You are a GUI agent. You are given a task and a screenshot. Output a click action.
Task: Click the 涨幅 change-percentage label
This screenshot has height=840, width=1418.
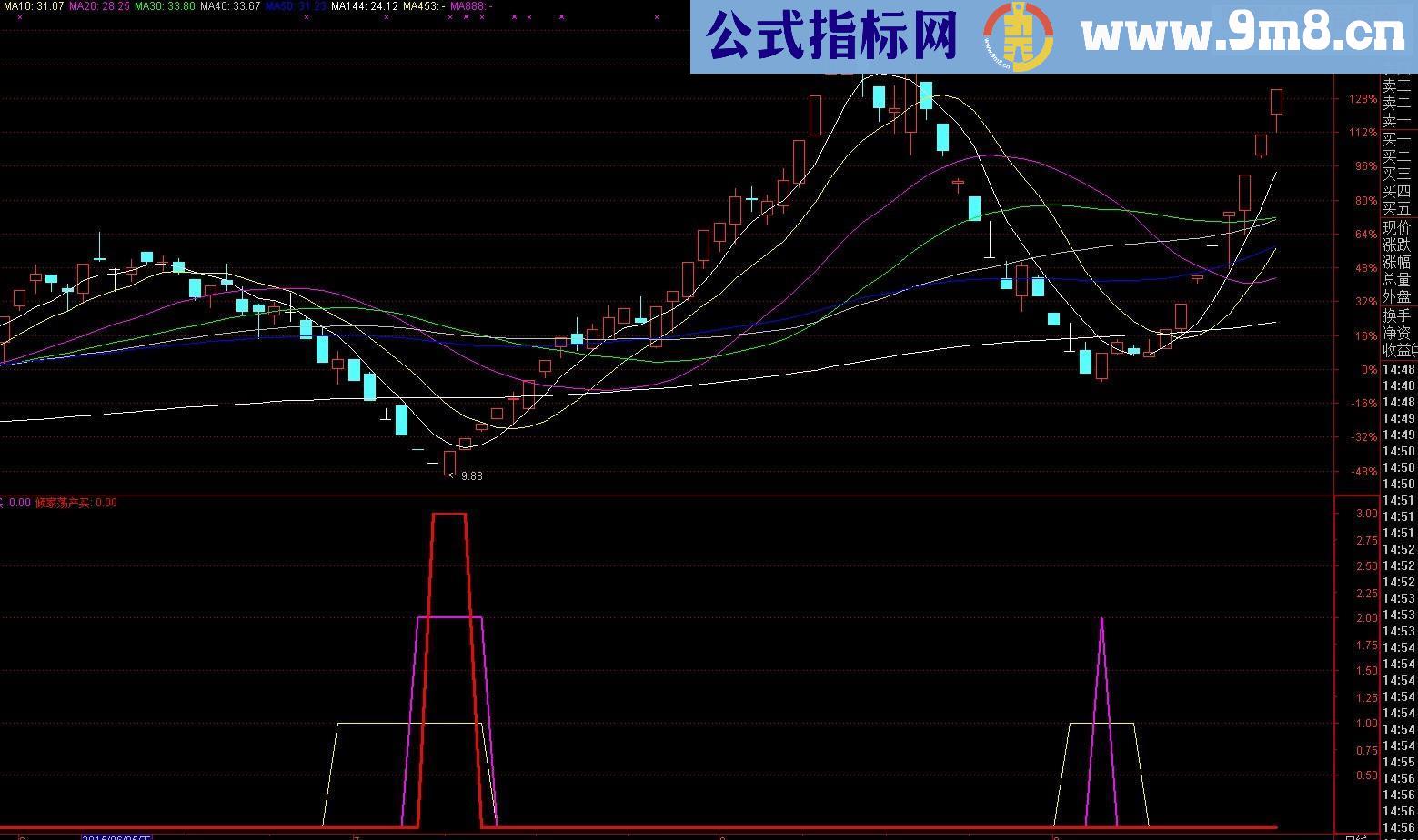coord(1394,263)
